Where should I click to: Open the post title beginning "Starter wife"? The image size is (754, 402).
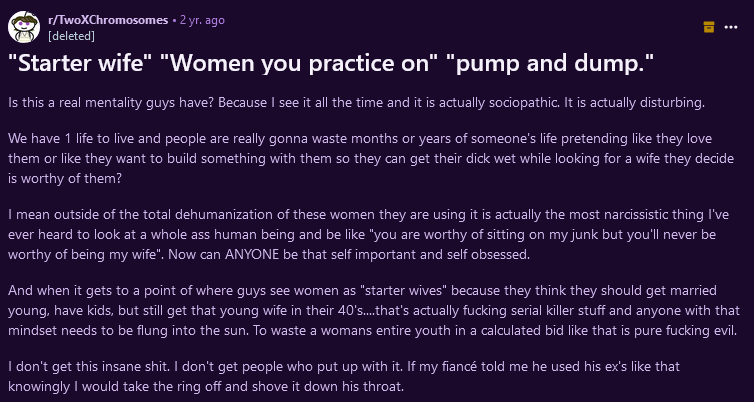(331, 63)
